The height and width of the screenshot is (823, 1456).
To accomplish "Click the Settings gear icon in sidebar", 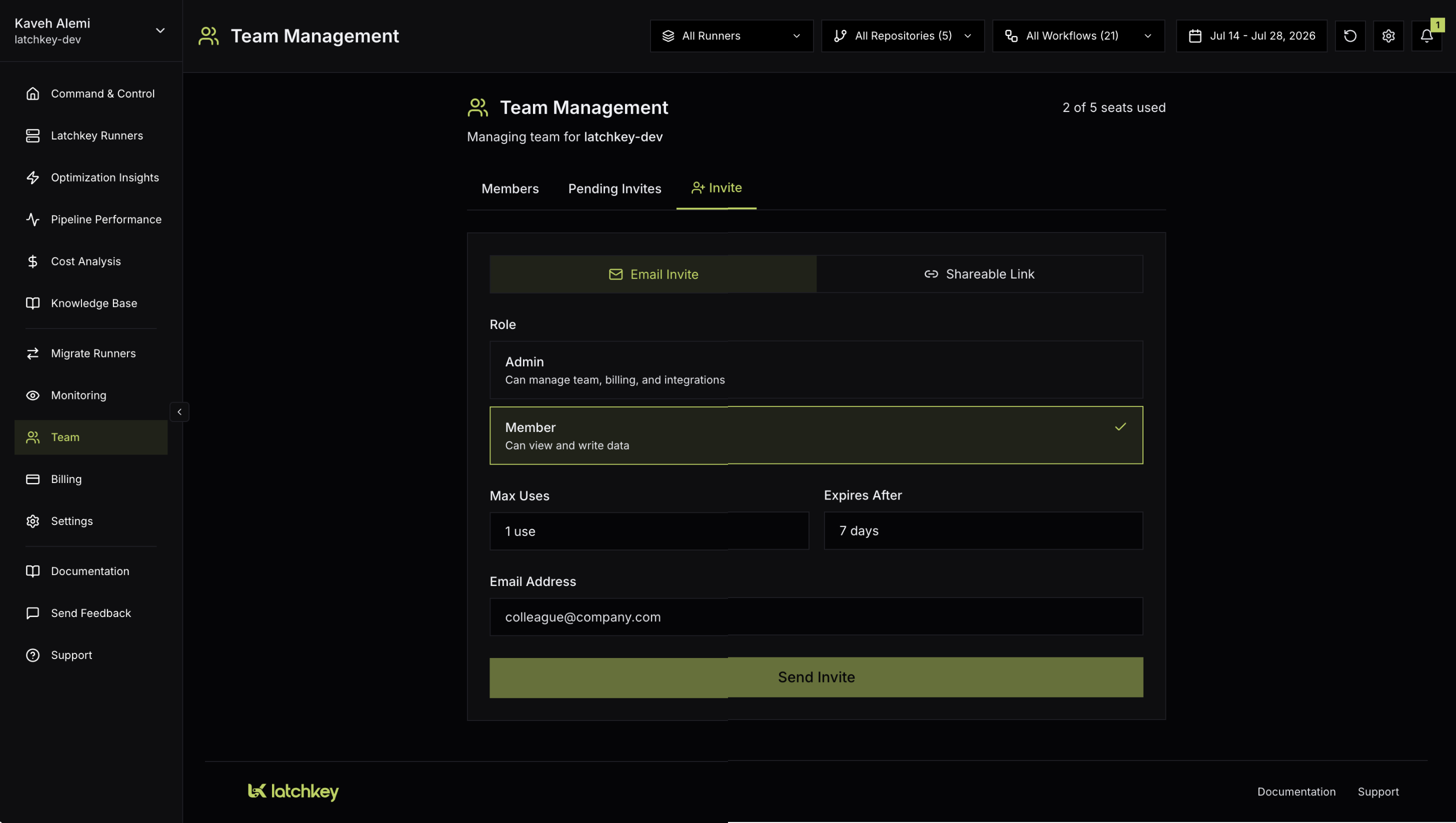I will pyautogui.click(x=33, y=520).
